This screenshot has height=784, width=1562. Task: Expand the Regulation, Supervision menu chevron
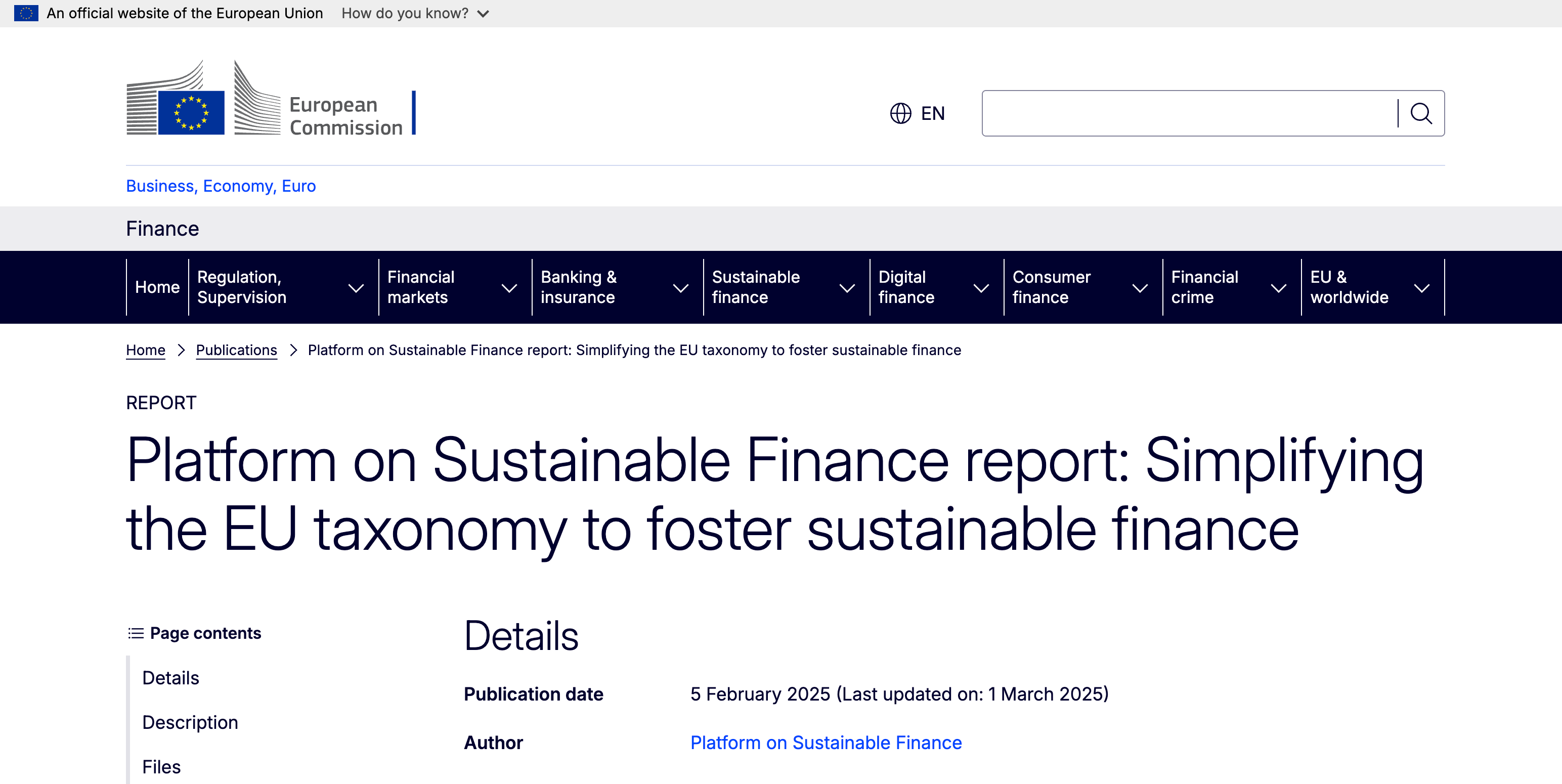(356, 288)
